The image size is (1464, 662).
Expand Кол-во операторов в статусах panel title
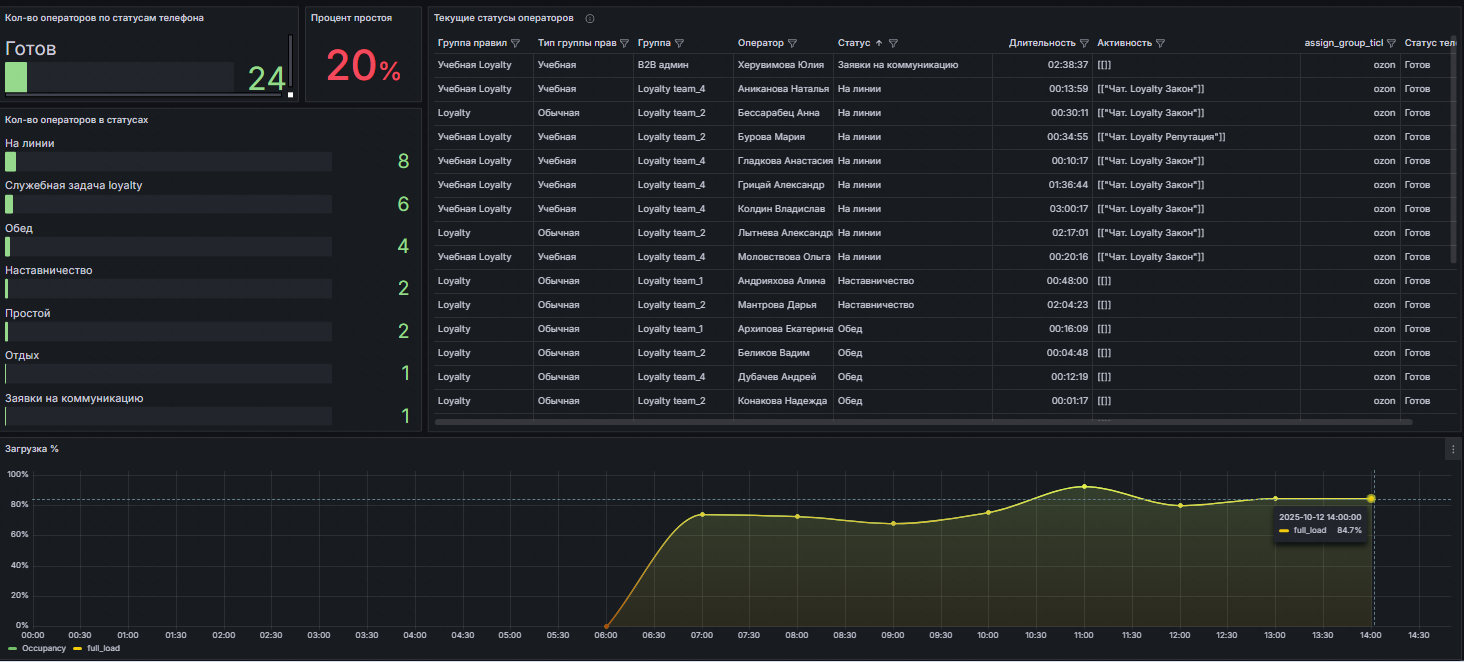click(77, 120)
